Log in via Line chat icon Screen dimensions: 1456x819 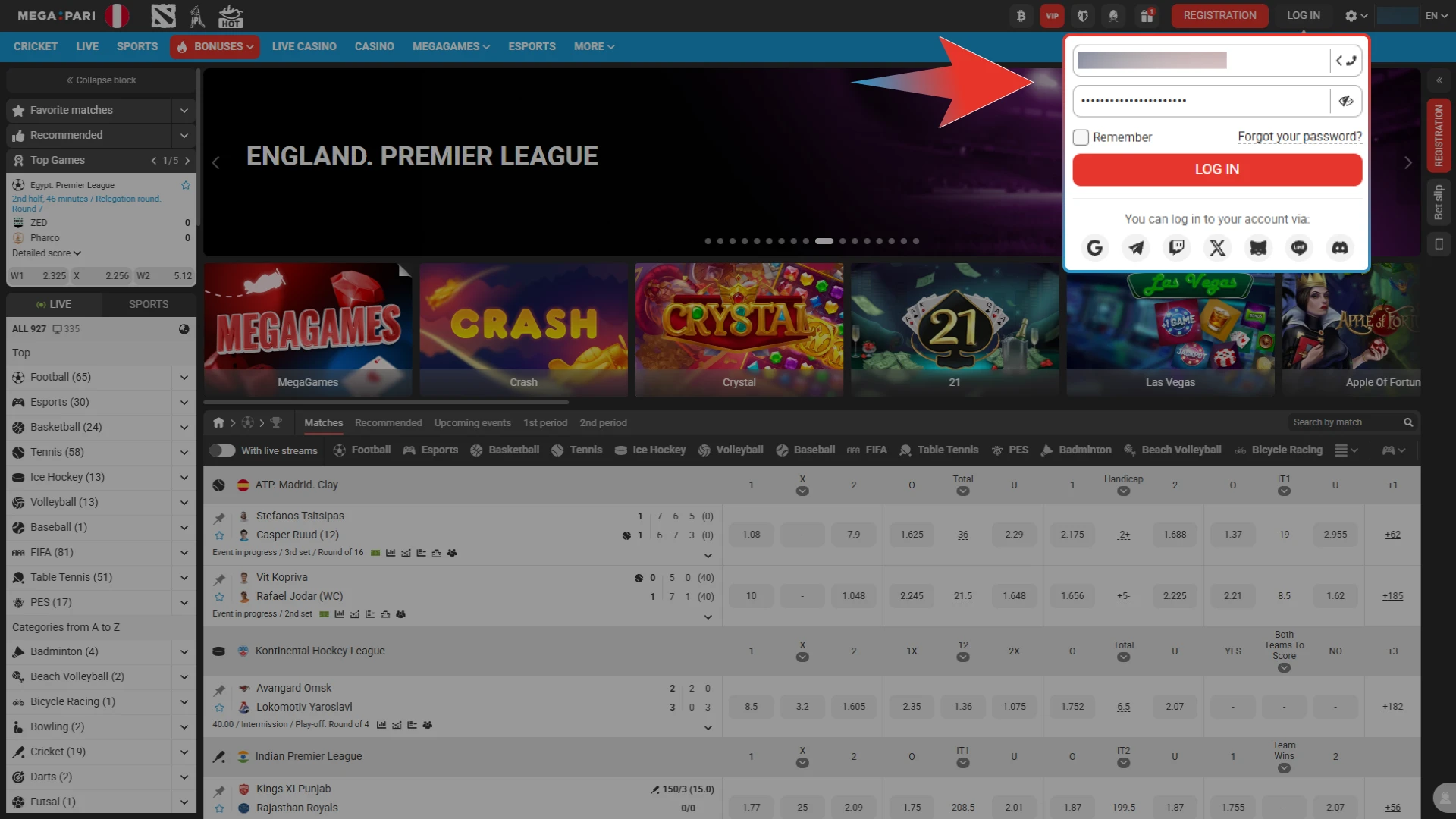point(1299,248)
